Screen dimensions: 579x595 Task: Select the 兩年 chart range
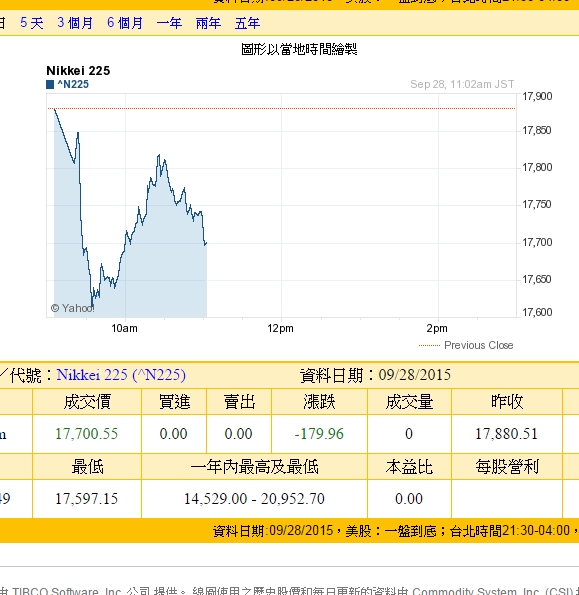point(208,23)
